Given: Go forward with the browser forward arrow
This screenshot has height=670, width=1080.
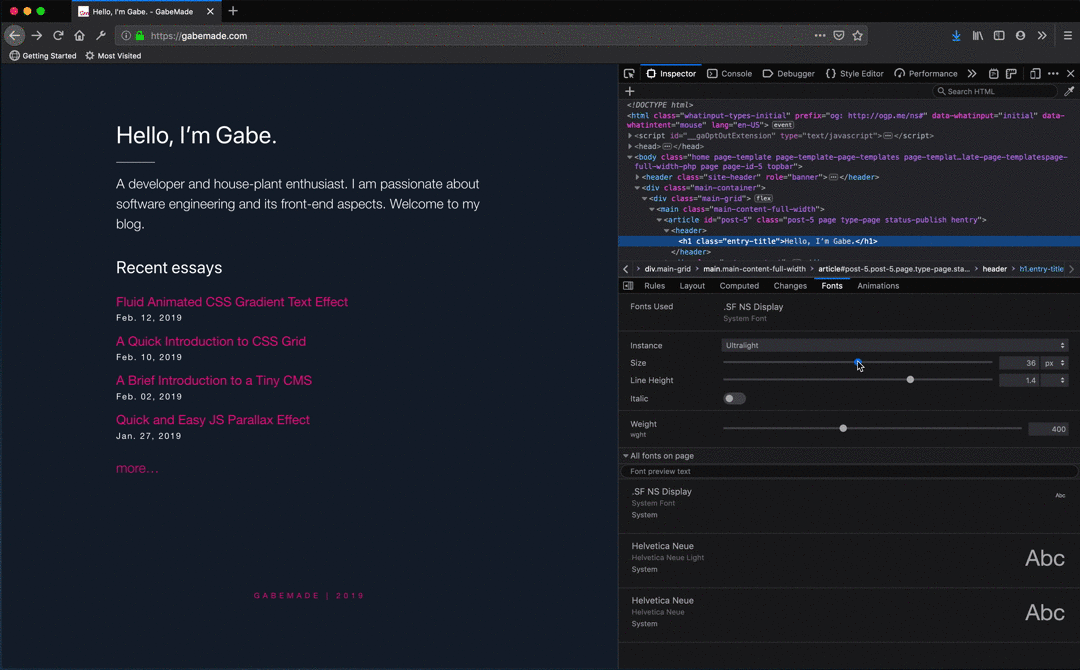Looking at the screenshot, I should 37,35.
